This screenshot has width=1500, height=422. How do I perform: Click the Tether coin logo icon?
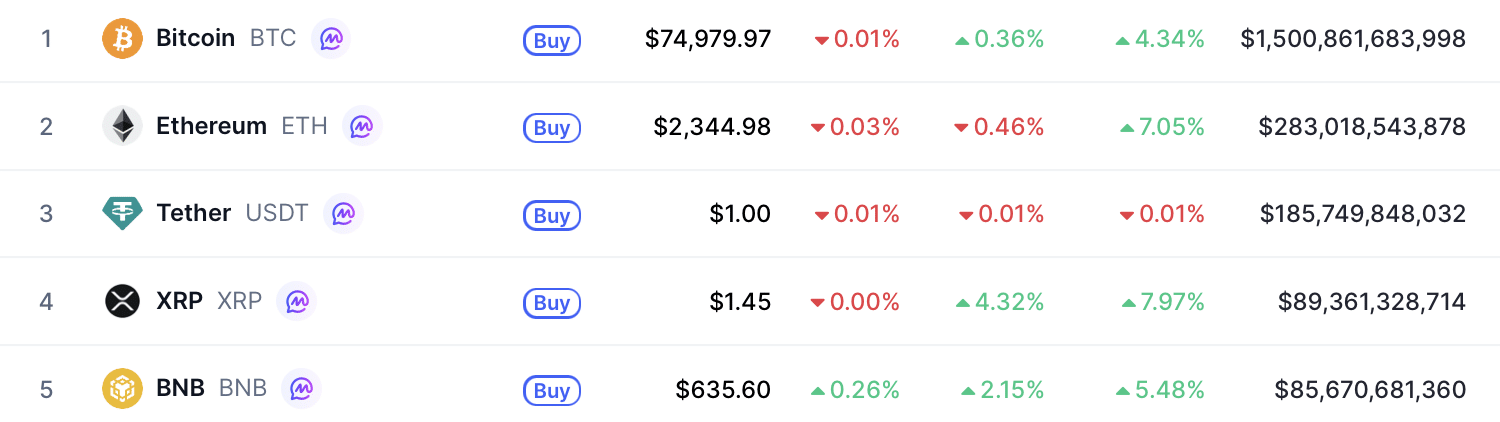click(123, 213)
